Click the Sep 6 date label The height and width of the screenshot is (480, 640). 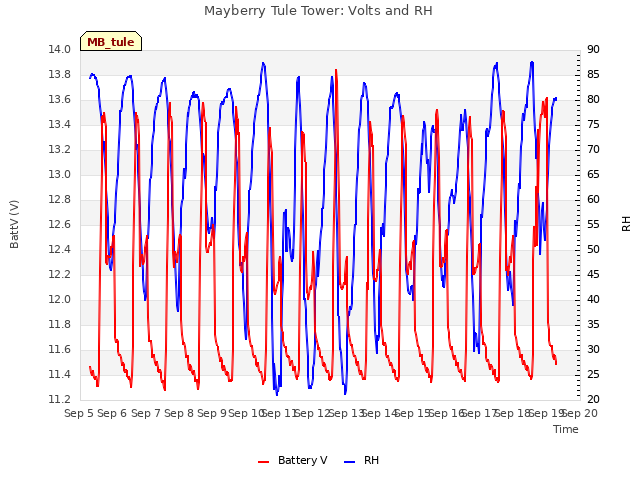pos(112,413)
